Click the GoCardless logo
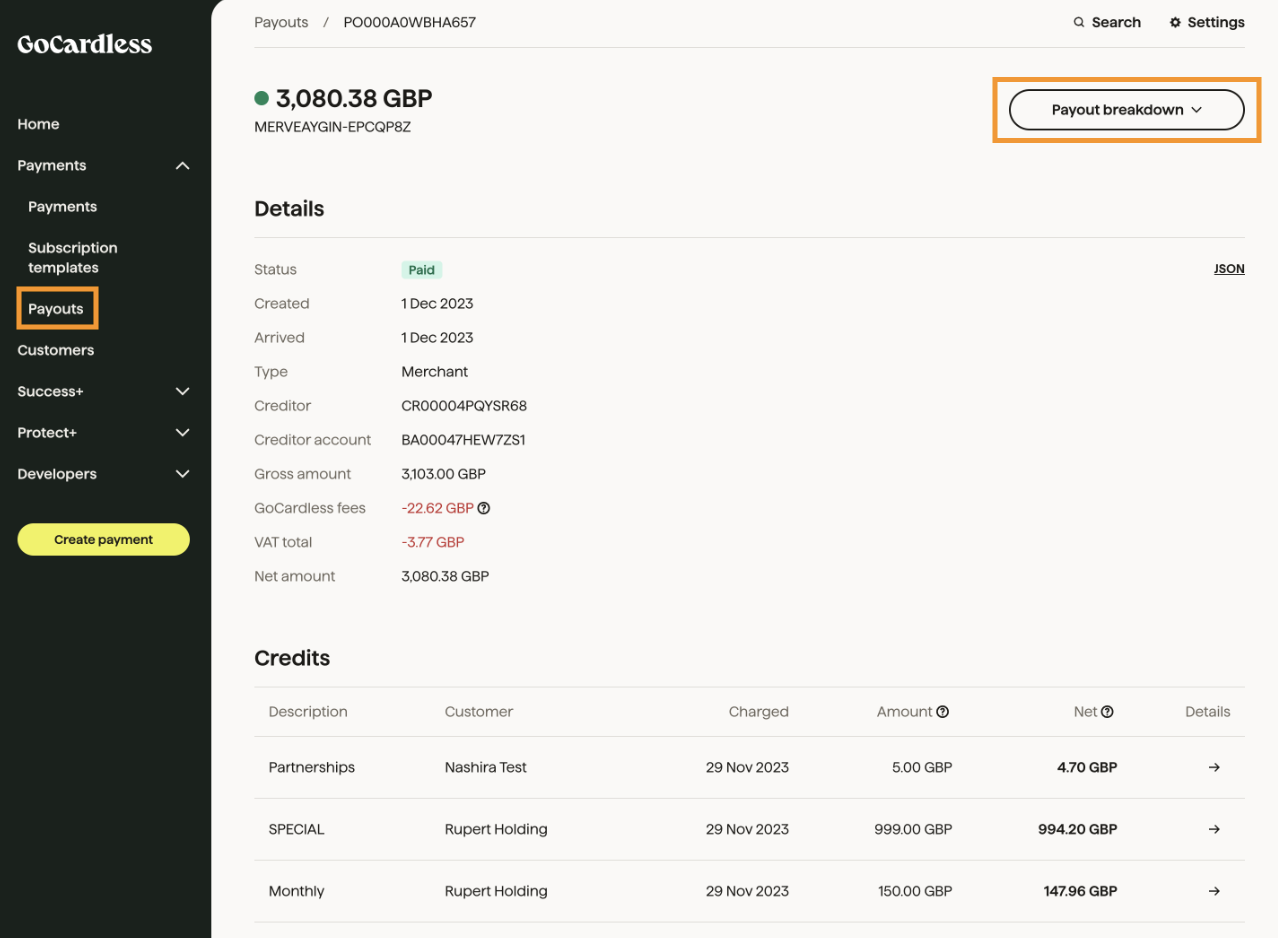Viewport: 1278px width, 938px height. tap(84, 43)
